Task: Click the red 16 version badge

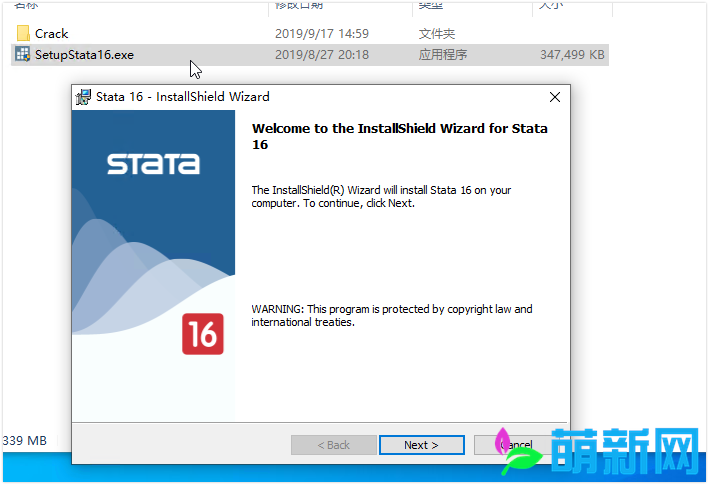Action: coord(203,334)
